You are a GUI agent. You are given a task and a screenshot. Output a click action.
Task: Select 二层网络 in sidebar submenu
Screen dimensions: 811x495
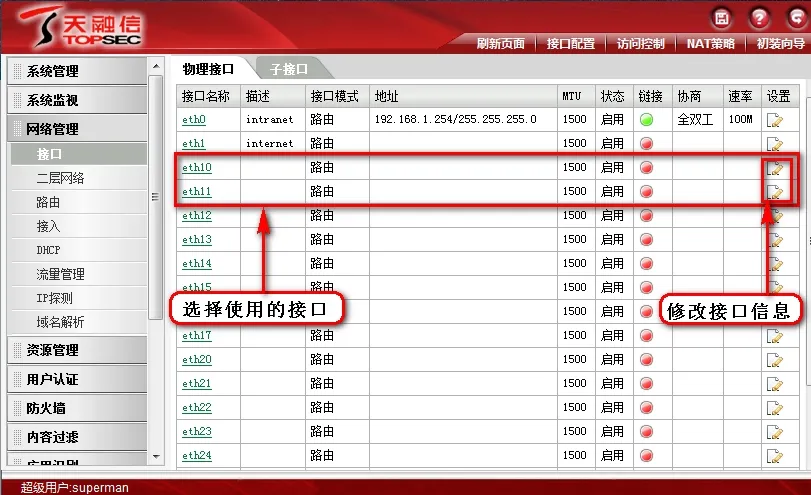click(79, 178)
